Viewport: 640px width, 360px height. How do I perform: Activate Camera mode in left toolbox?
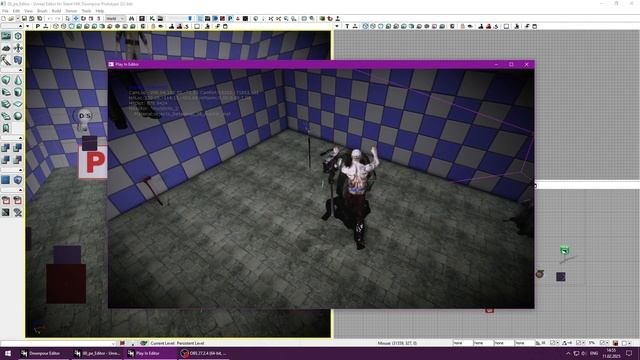(x=6, y=36)
